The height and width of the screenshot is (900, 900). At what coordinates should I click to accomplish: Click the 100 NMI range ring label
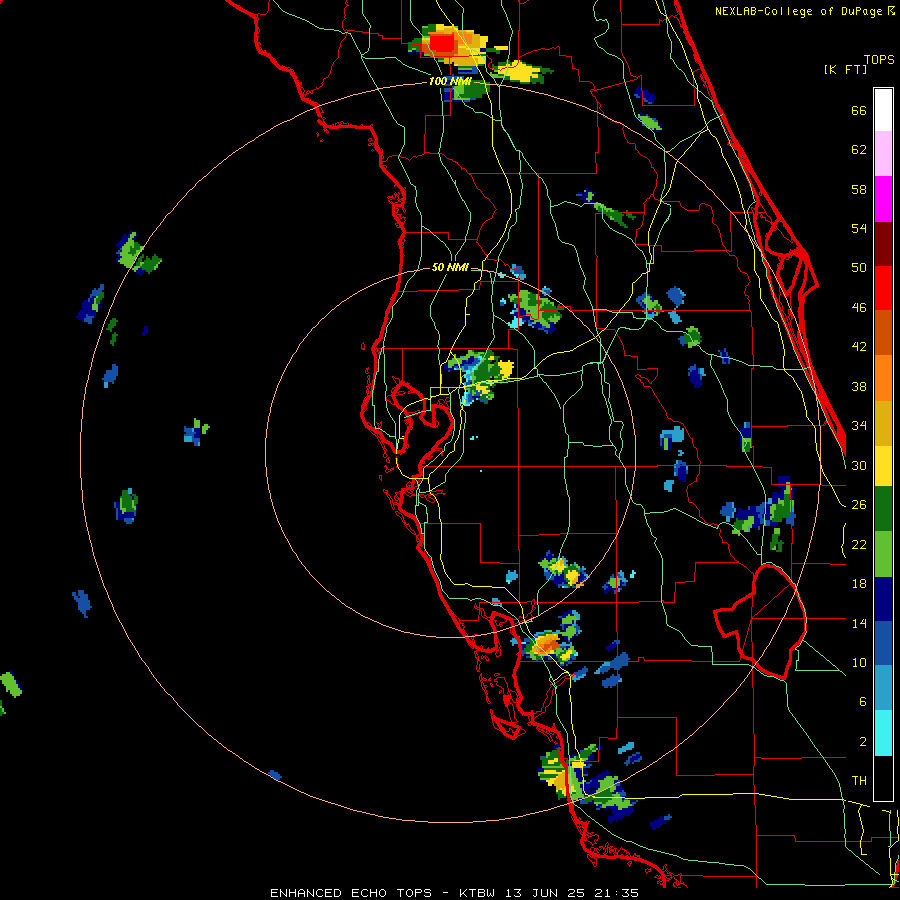tap(449, 82)
